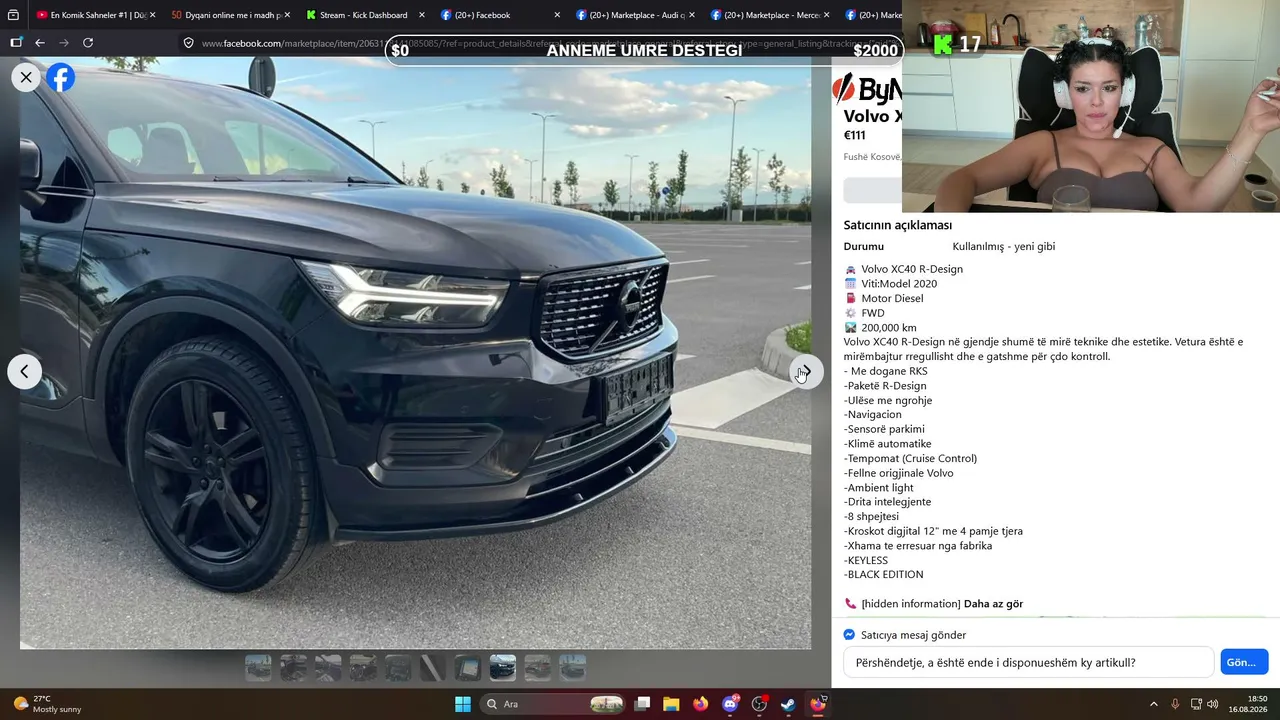Go forward one page in the browser
1280x720 pixels.
pyautogui.click(x=64, y=43)
